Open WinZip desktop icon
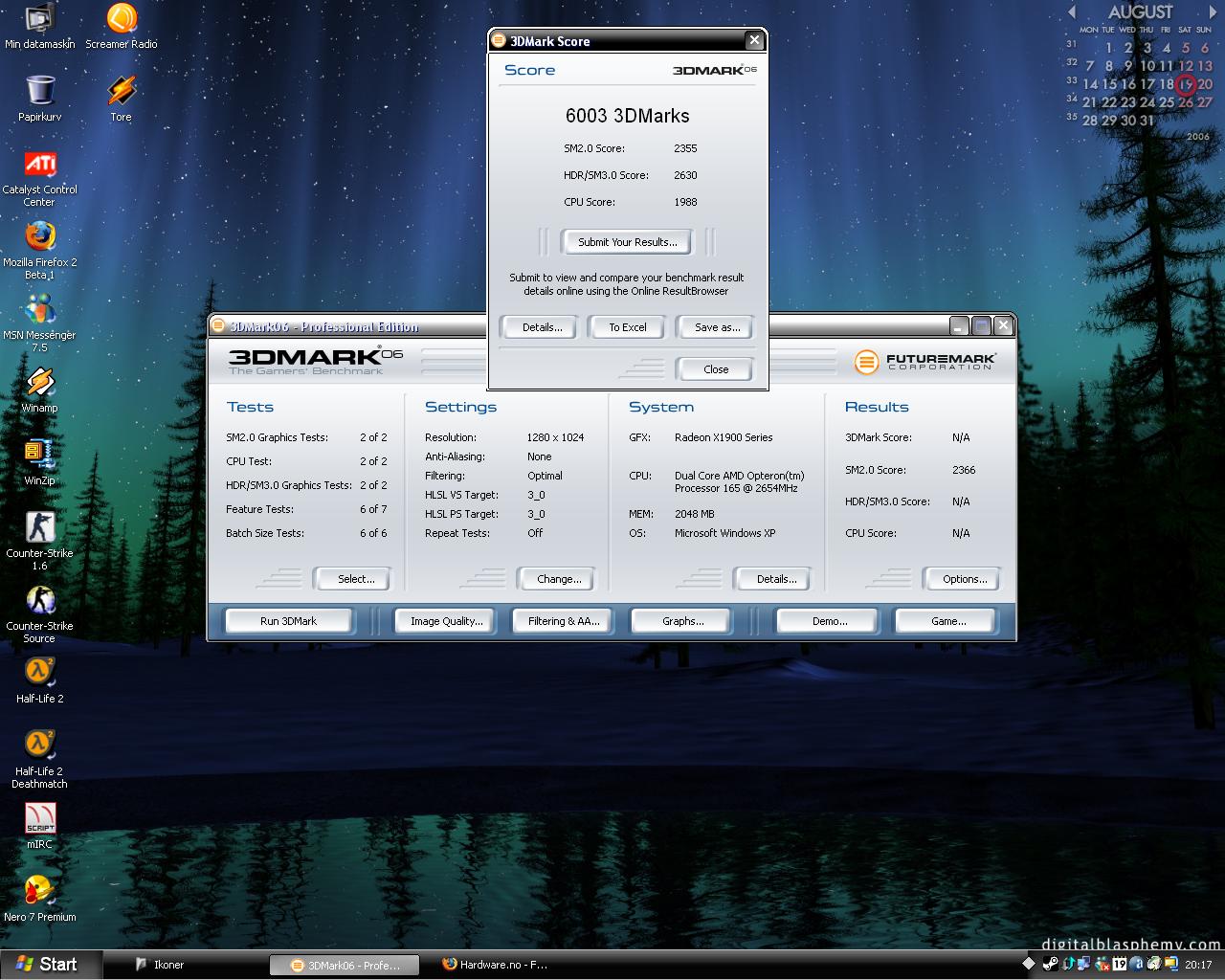The width and height of the screenshot is (1225, 980). coord(39,463)
